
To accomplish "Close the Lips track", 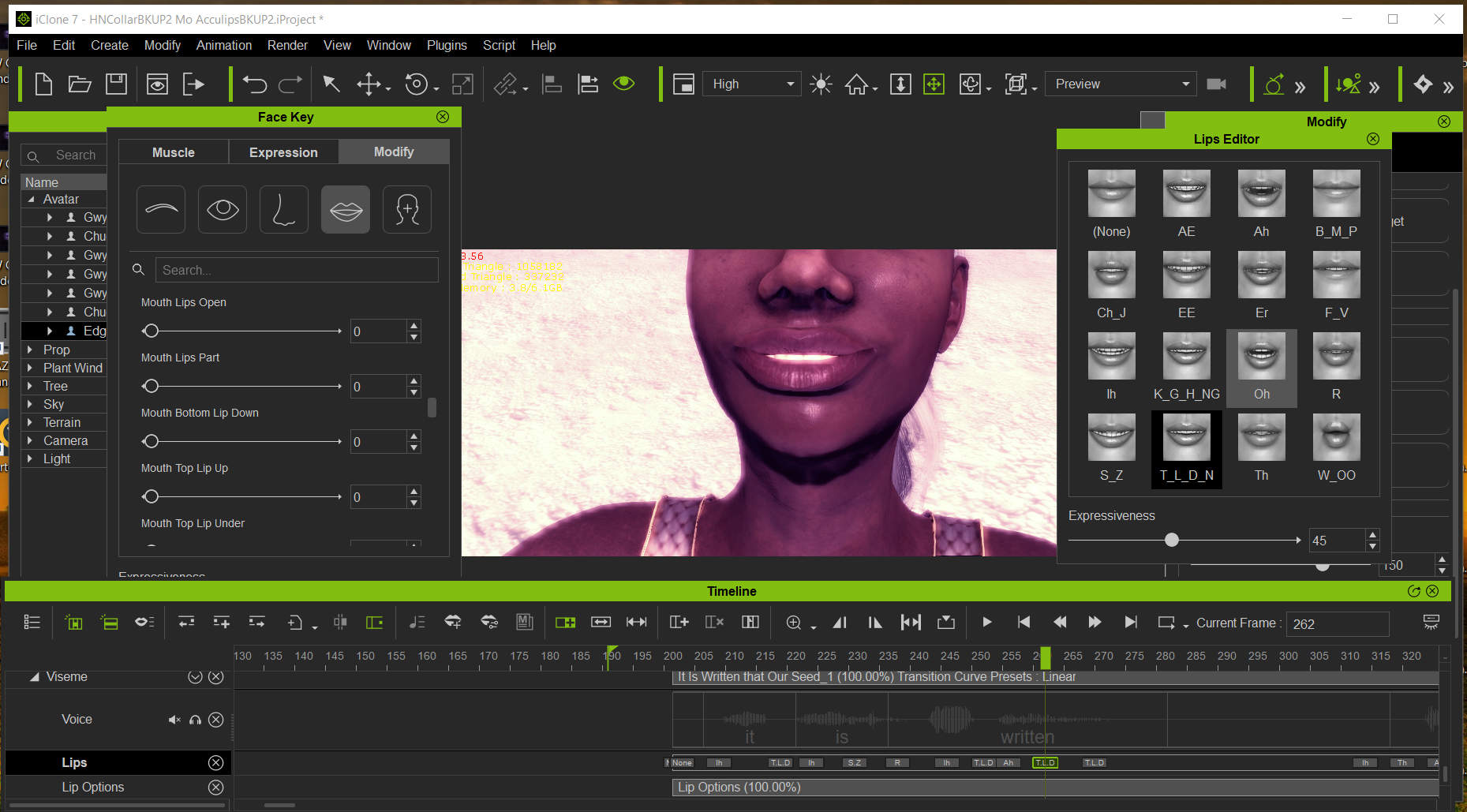I will pyautogui.click(x=215, y=762).
